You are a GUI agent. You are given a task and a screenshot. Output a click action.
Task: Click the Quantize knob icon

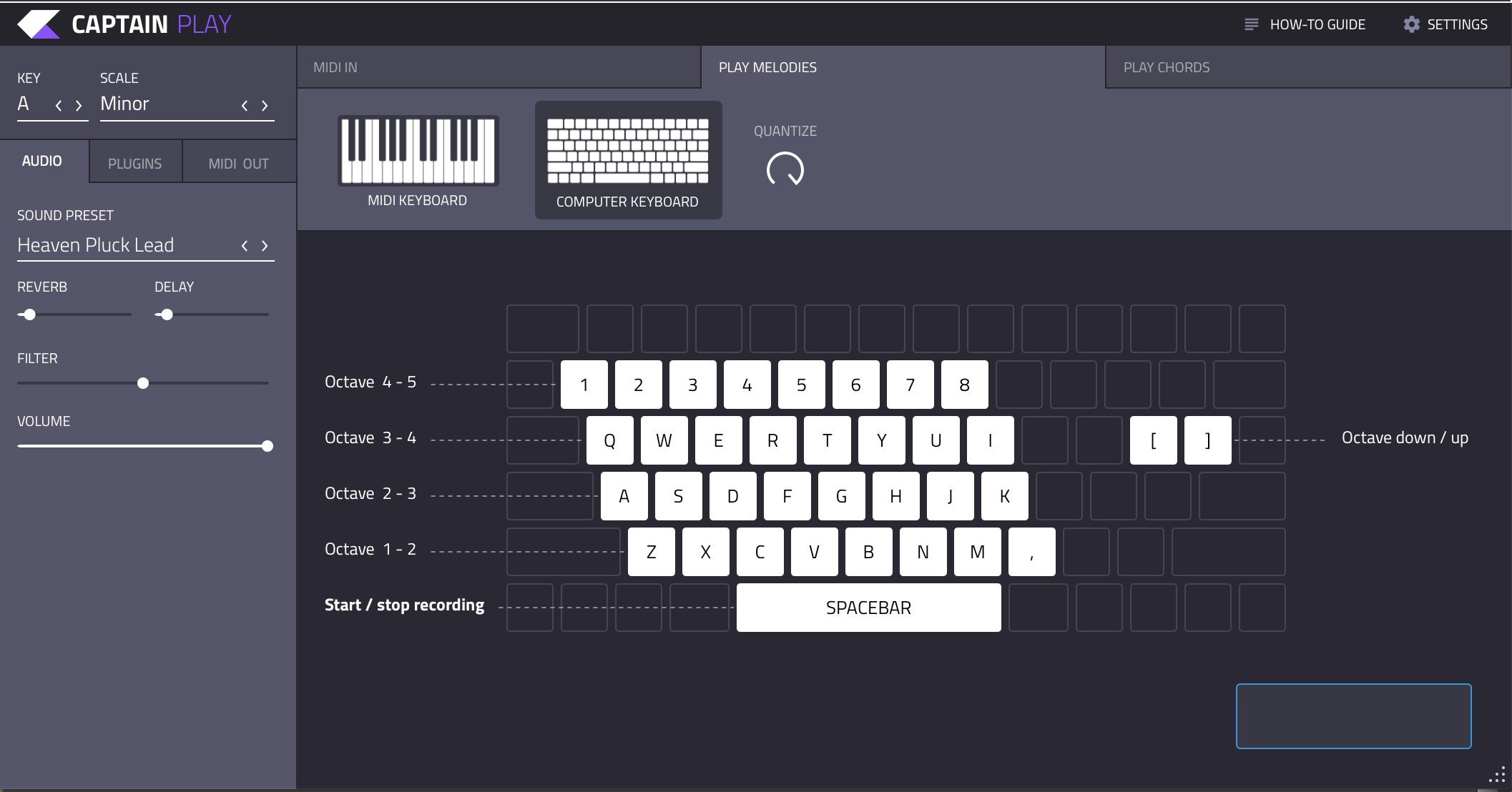click(786, 168)
